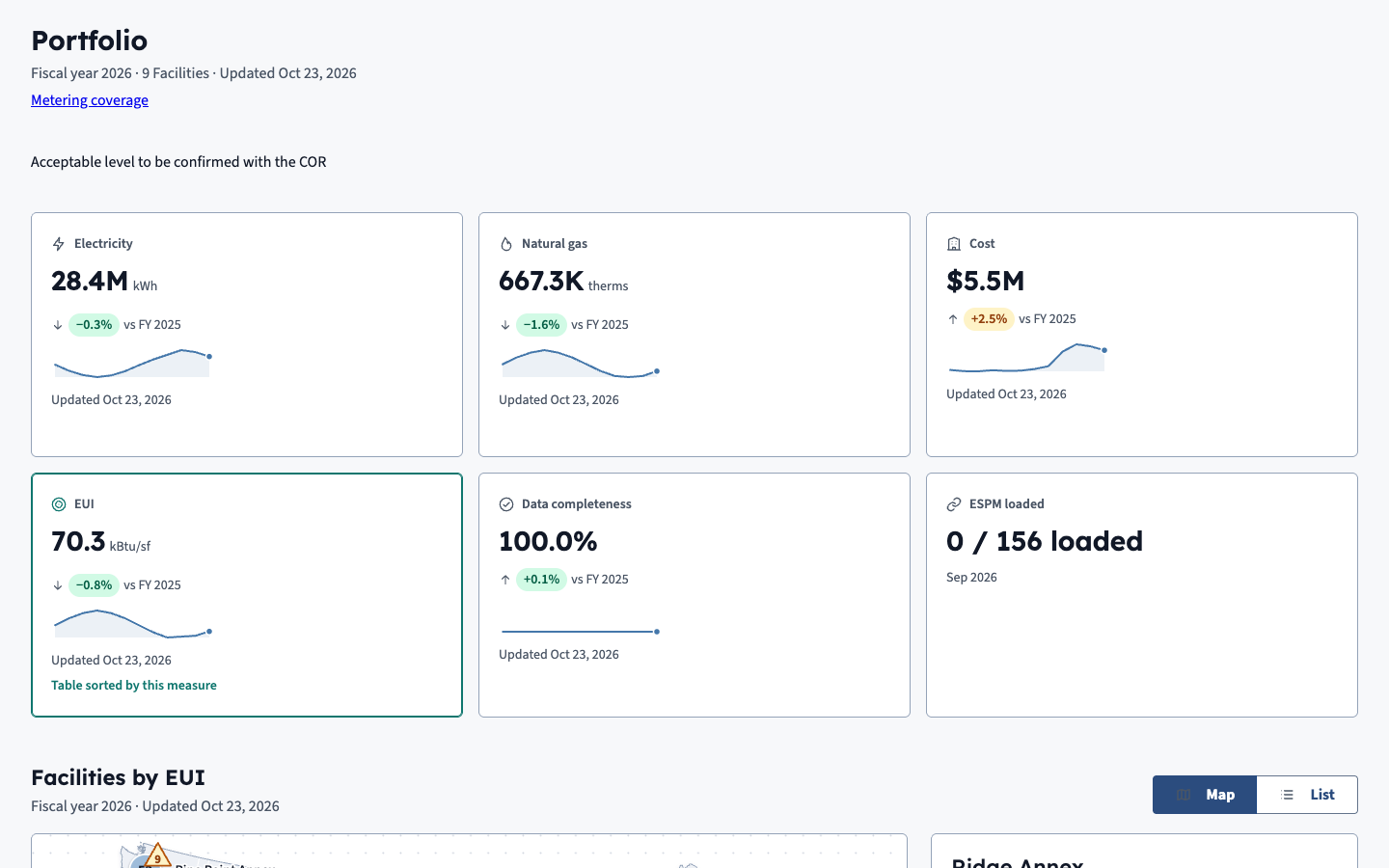Click the up arrow beside +2.5%
Screen dimensions: 1389x868
953,319
